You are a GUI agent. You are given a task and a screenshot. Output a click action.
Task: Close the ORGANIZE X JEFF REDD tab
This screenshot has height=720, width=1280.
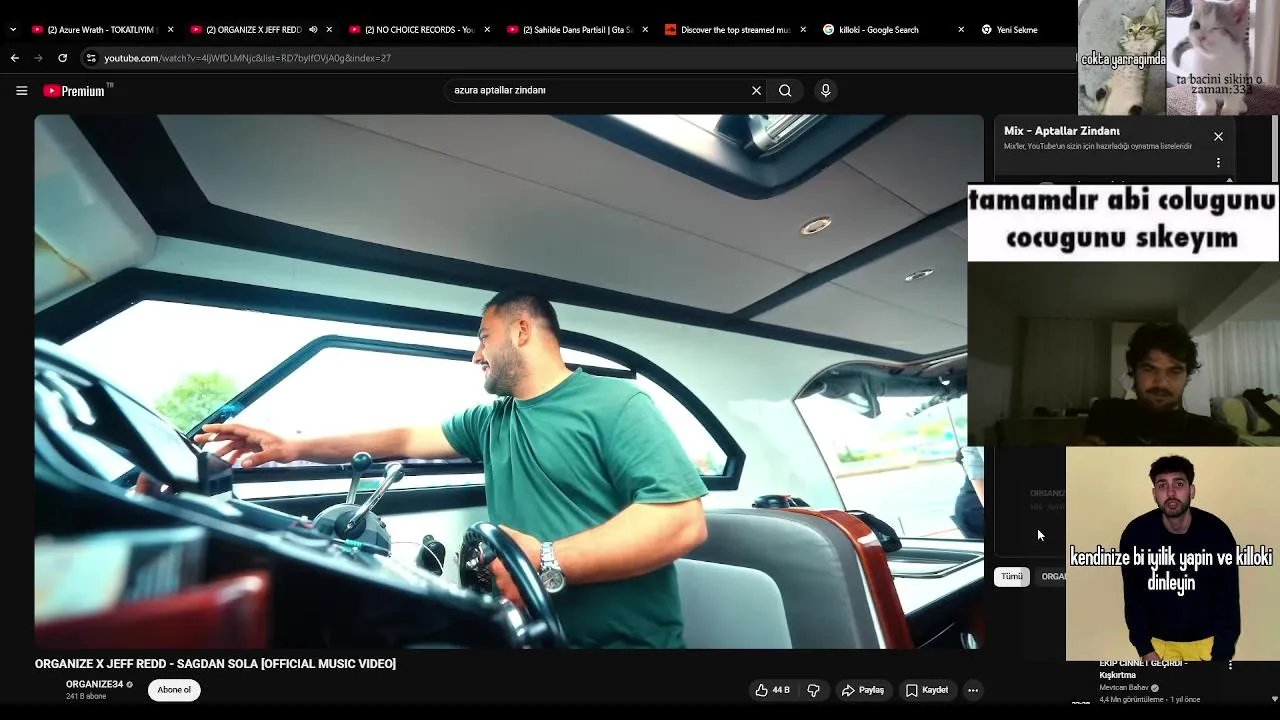coord(329,30)
